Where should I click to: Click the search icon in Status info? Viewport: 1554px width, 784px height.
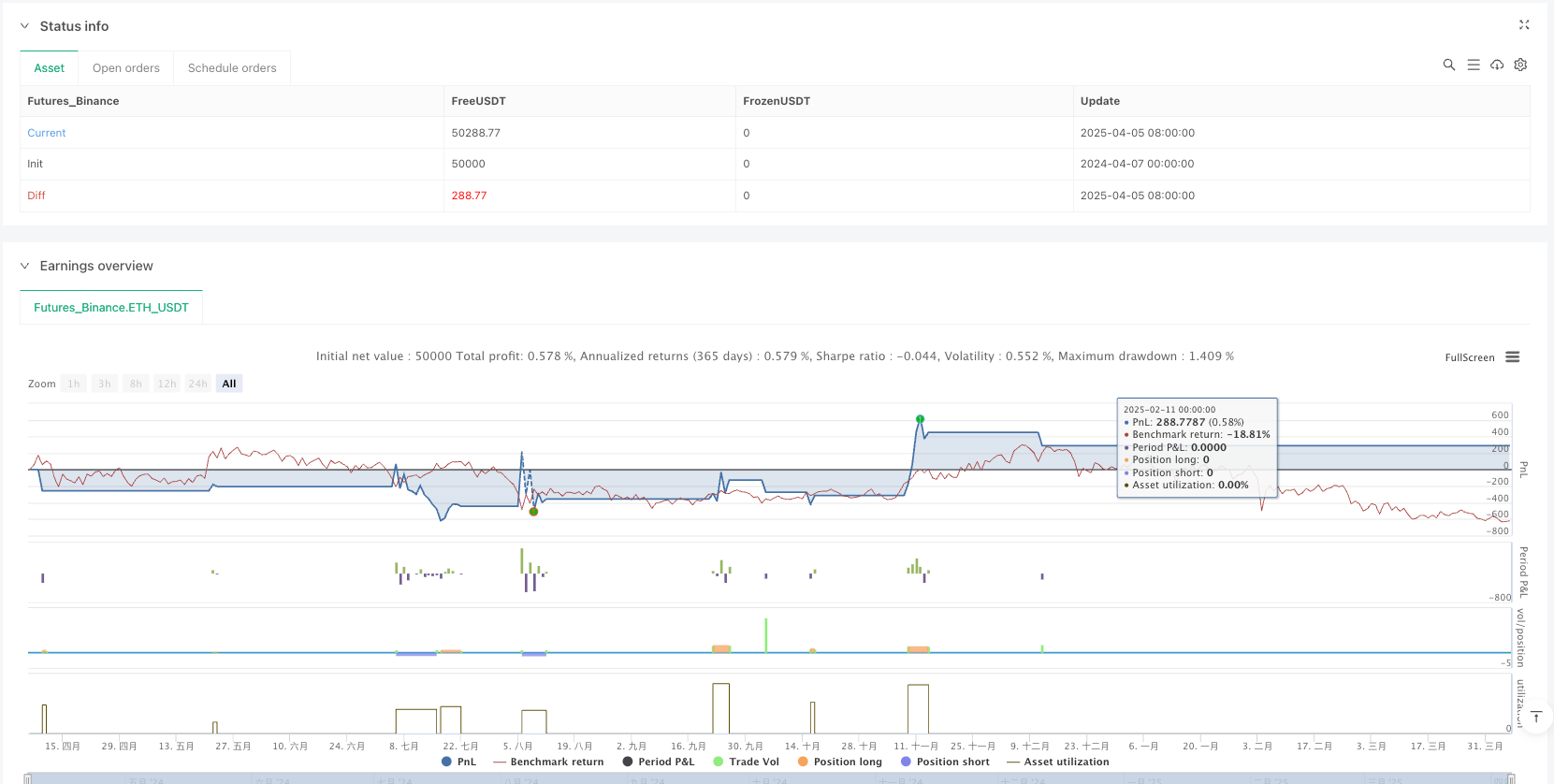pyautogui.click(x=1448, y=65)
